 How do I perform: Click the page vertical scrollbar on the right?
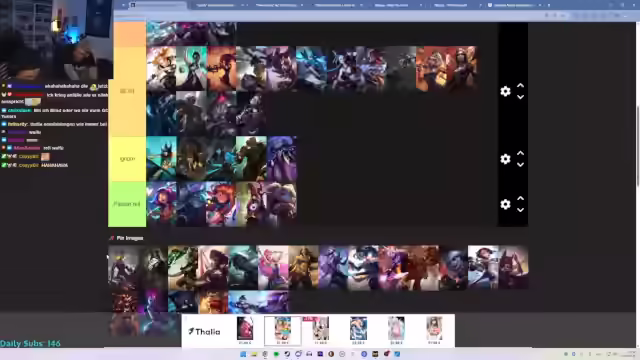tap(638, 147)
